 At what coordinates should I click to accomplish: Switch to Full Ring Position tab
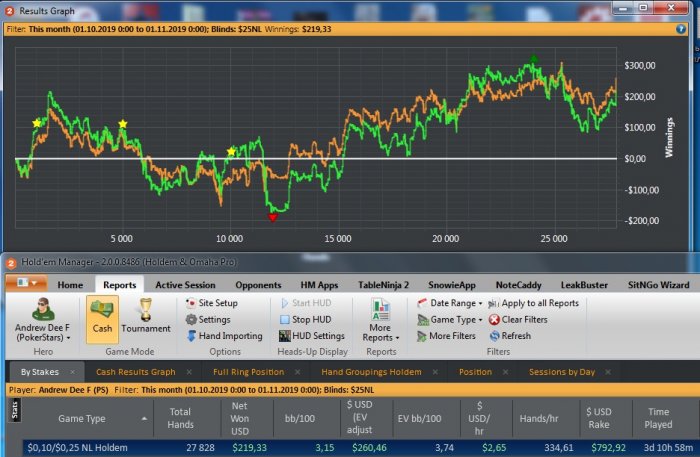(248, 372)
